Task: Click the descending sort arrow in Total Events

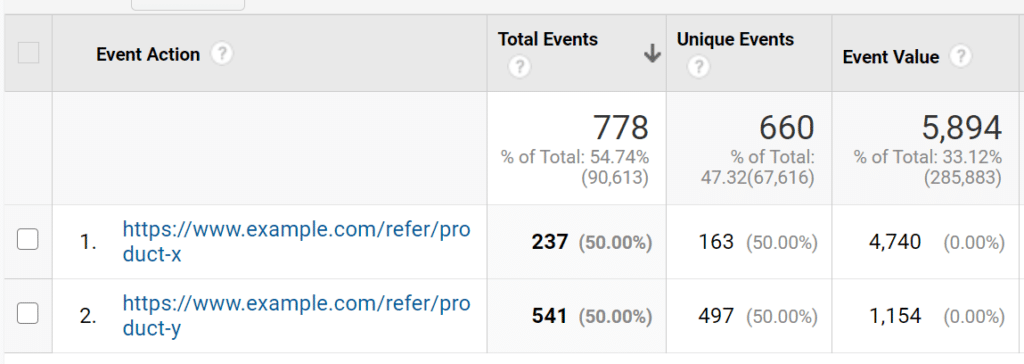Action: click(652, 54)
